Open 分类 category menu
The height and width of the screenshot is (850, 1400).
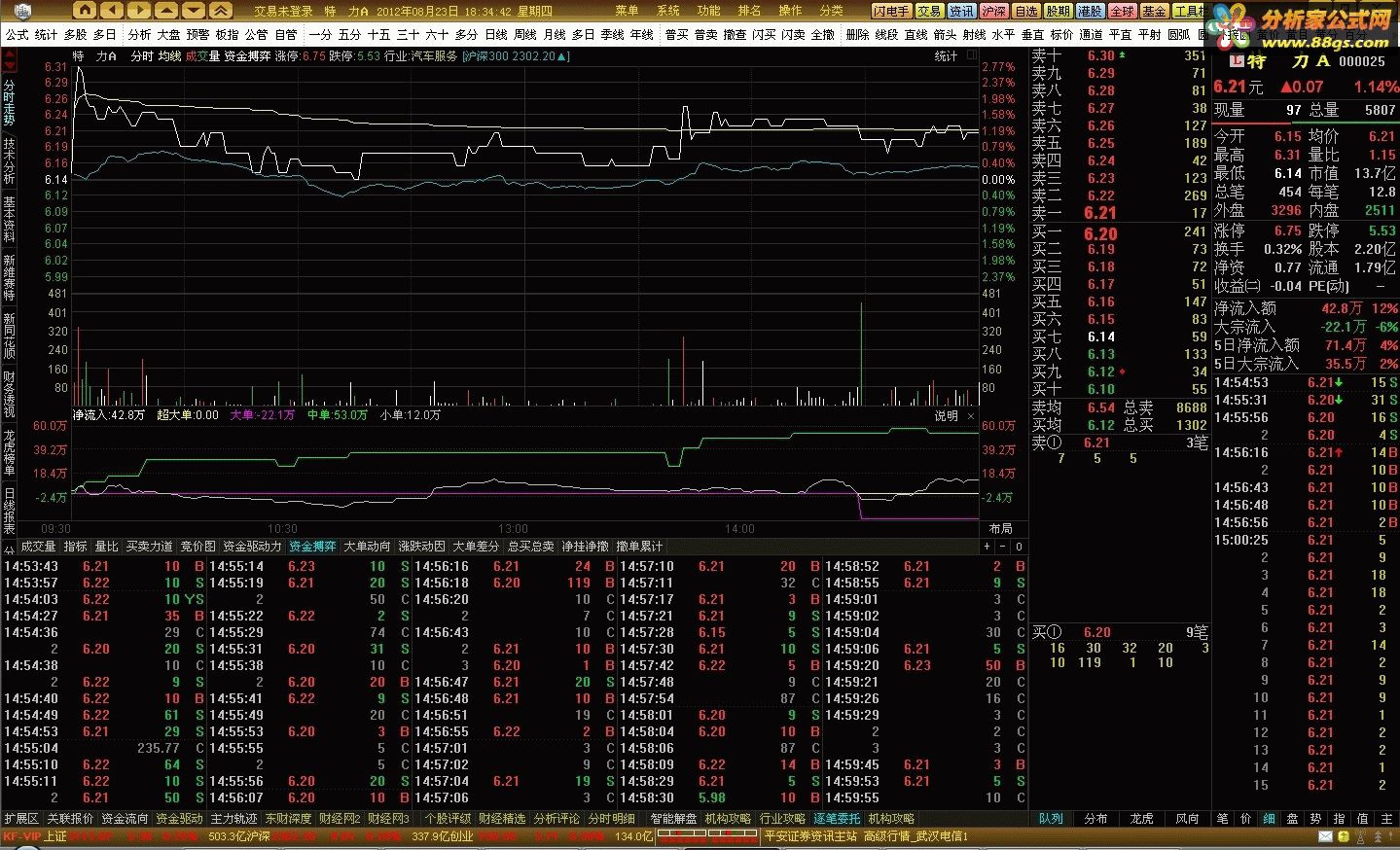(832, 11)
